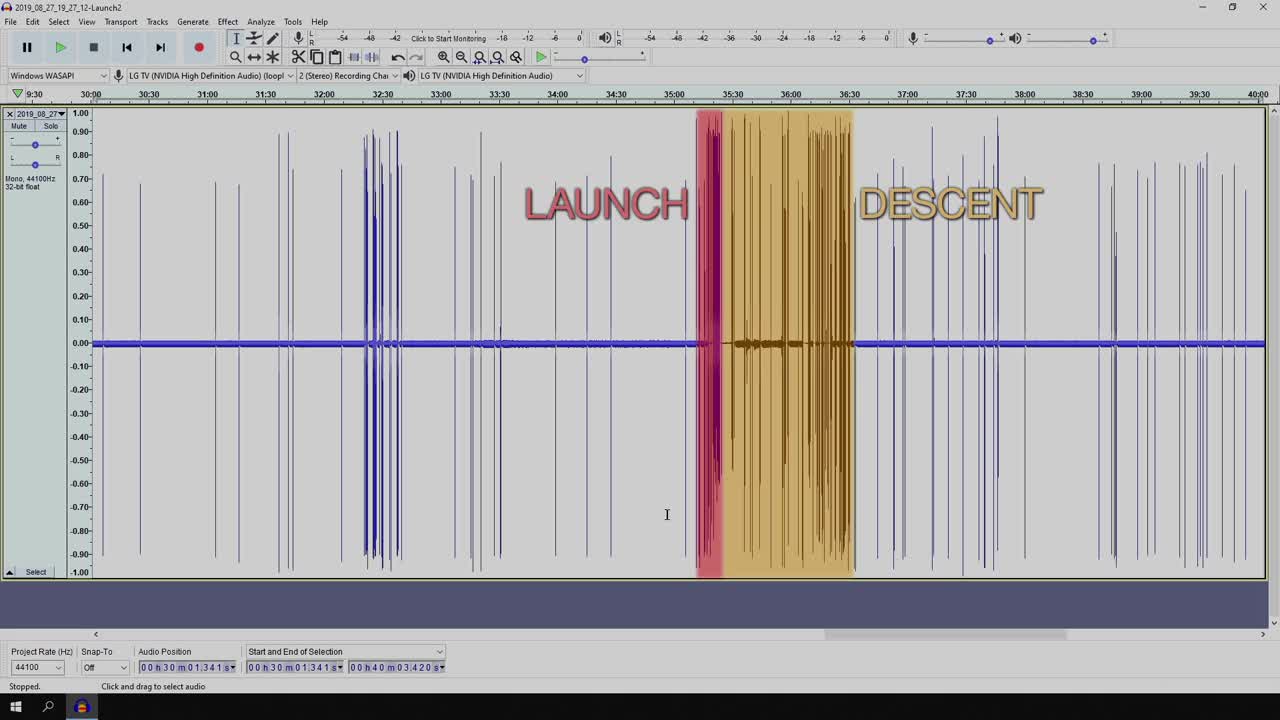Open the Transport menu

121,21
